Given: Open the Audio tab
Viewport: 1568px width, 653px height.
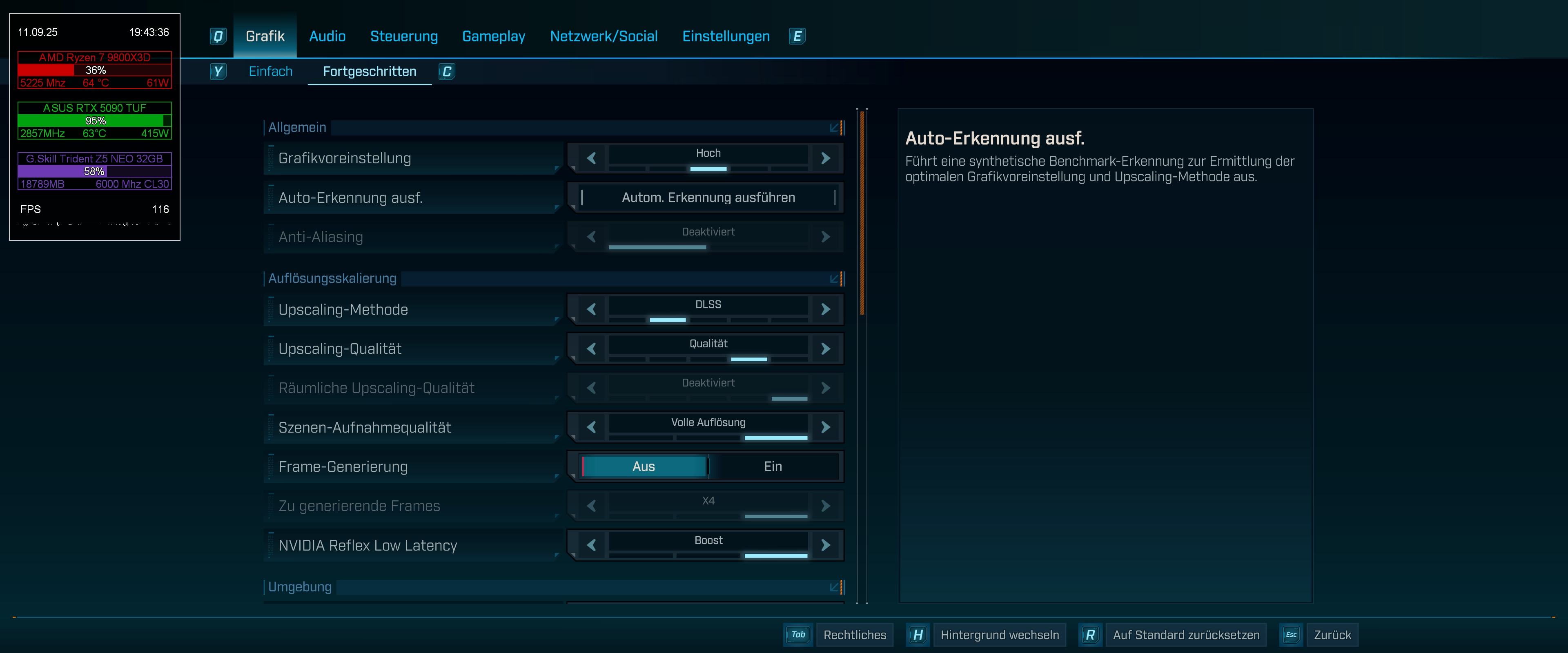Looking at the screenshot, I should click(327, 36).
